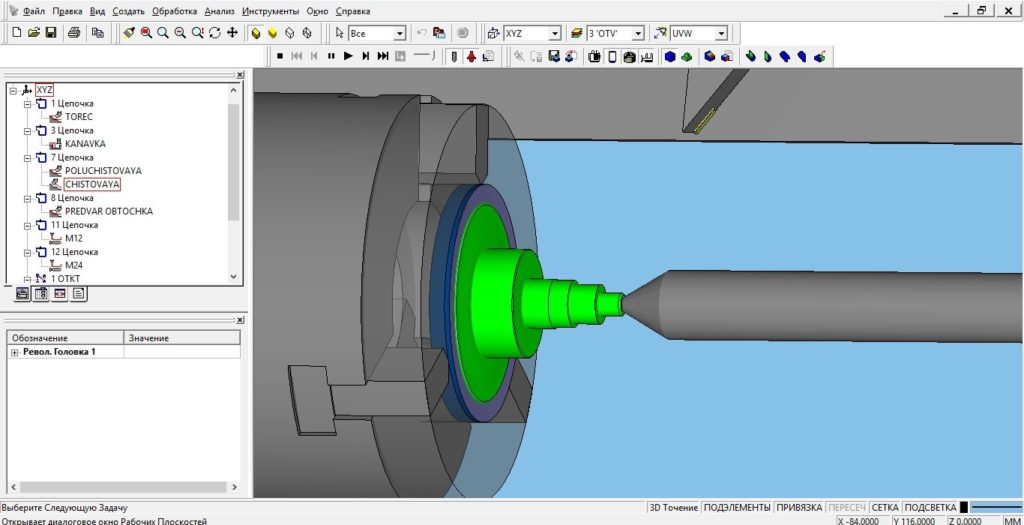Click the Fast forward simulation icon

pos(383,57)
